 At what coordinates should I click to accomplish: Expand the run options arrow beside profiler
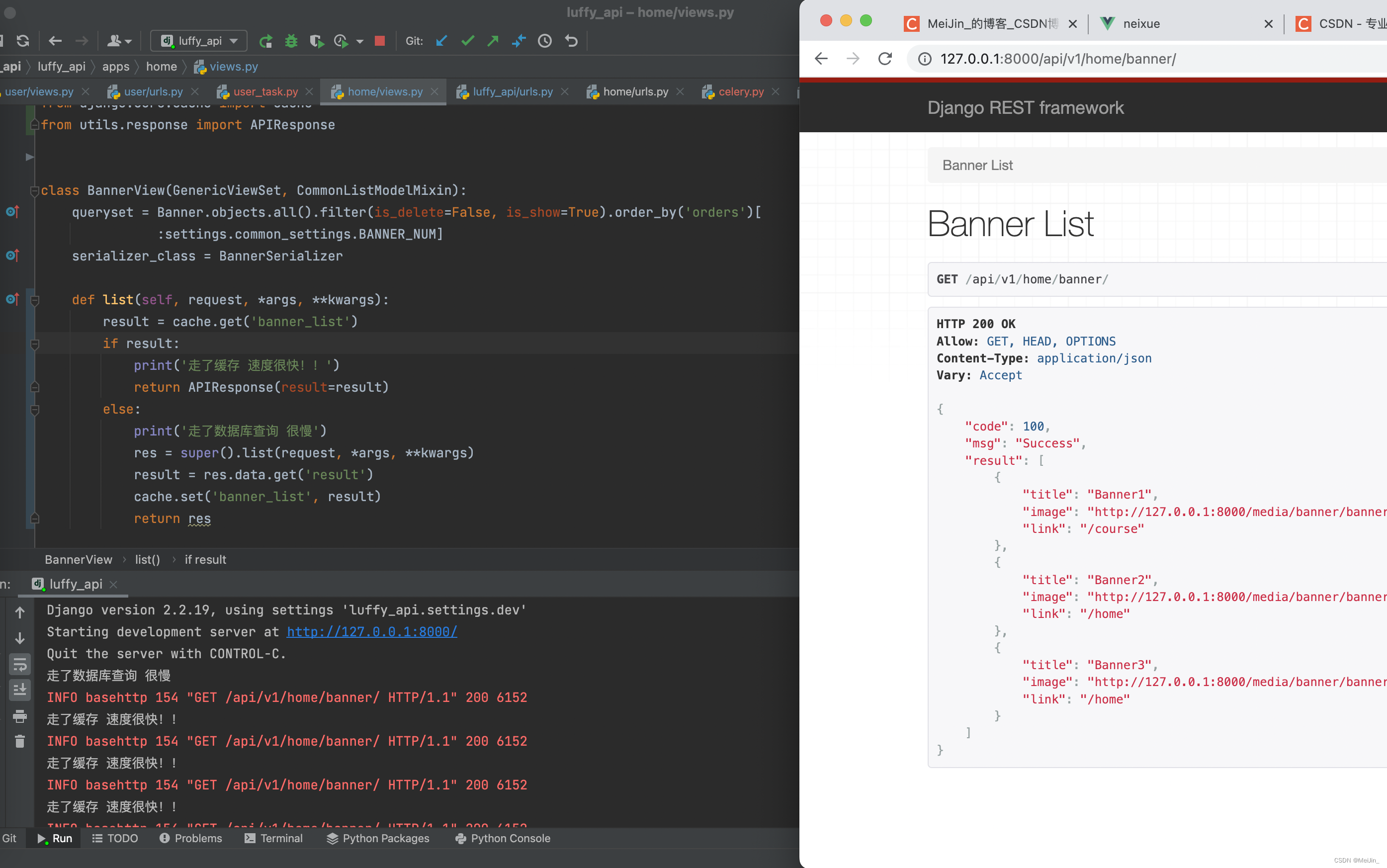click(x=360, y=41)
